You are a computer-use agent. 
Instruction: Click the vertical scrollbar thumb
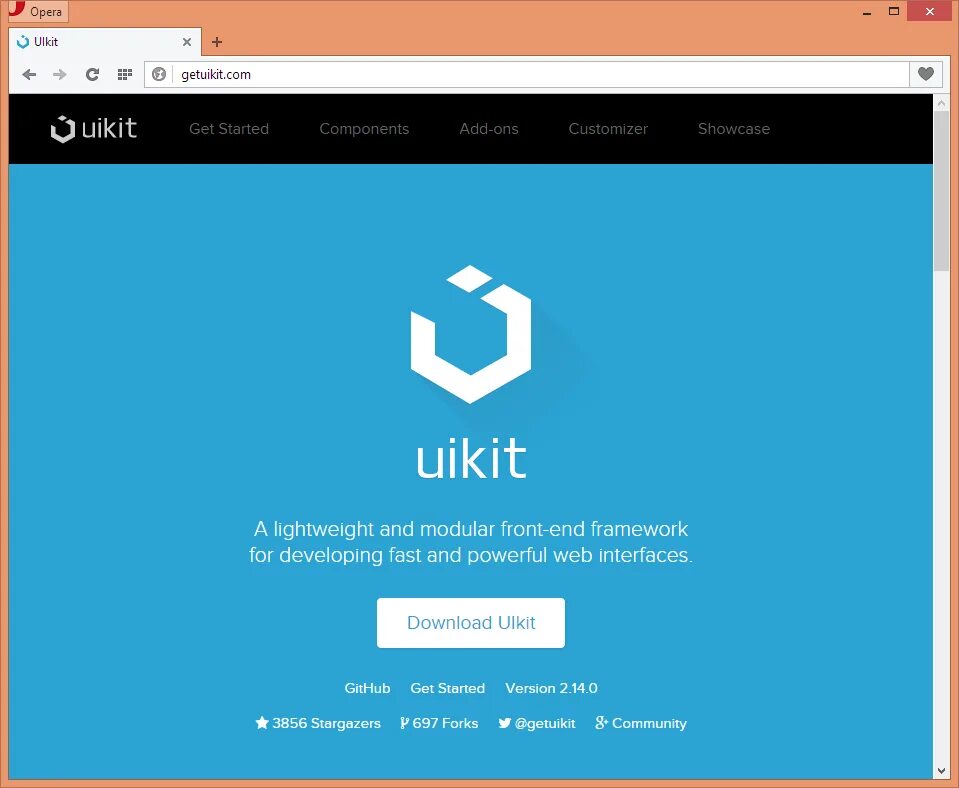(x=941, y=190)
